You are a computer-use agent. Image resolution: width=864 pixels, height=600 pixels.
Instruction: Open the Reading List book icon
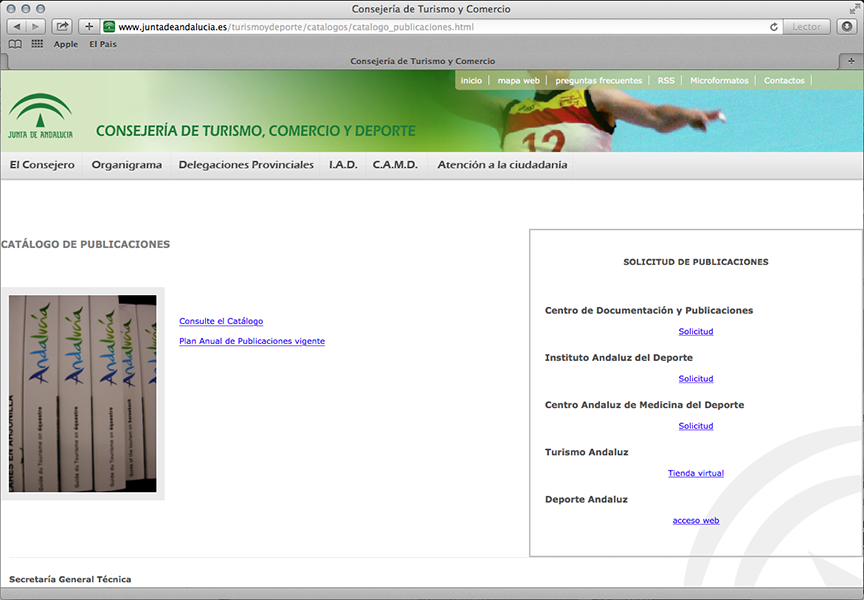pyautogui.click(x=15, y=44)
